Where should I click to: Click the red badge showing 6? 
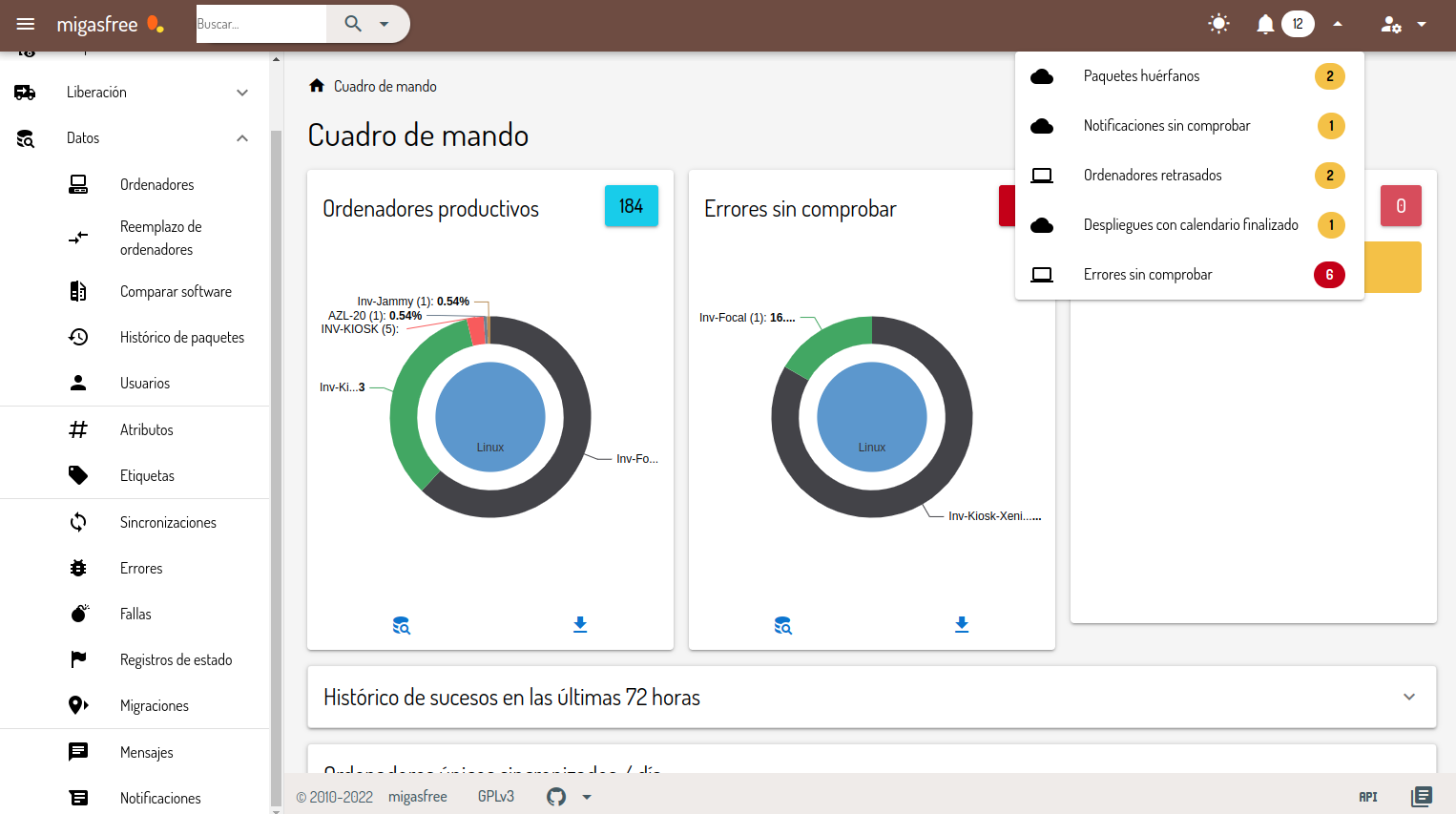[x=1329, y=275]
